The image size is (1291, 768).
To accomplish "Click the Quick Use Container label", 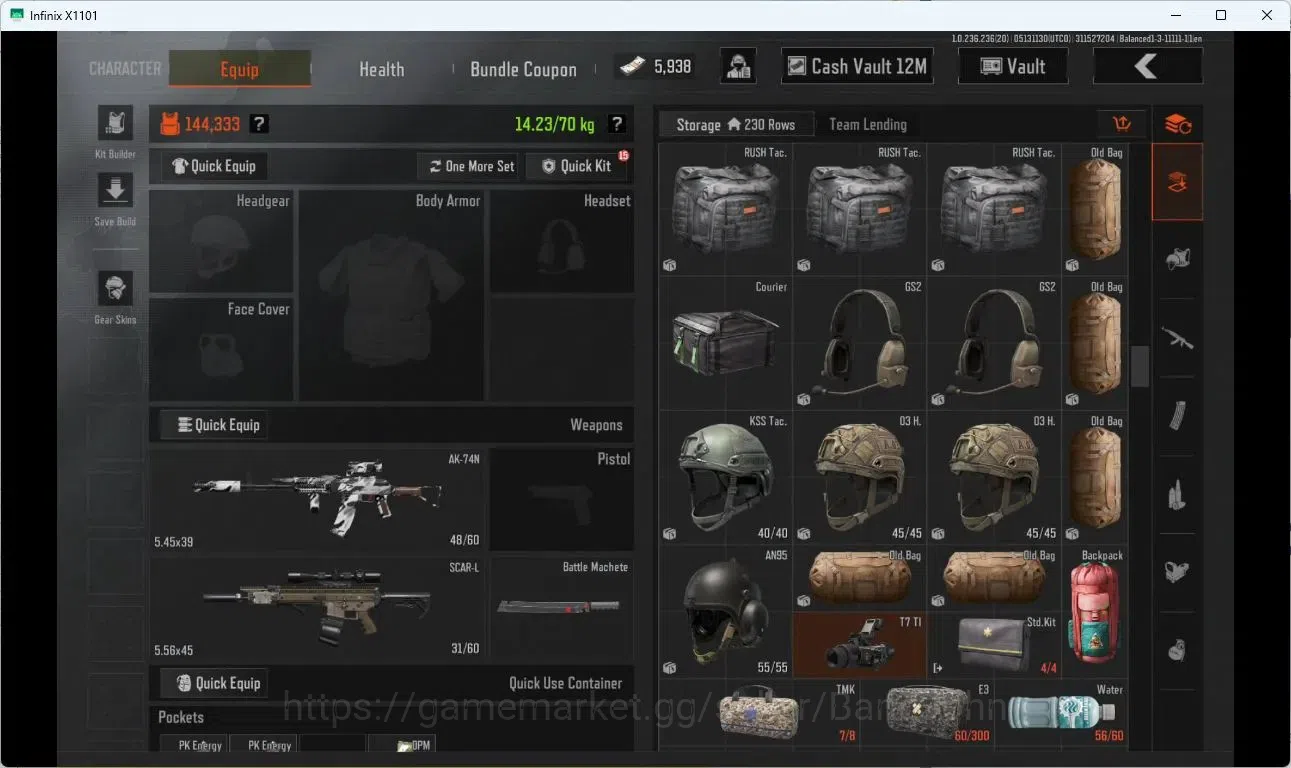I will click(565, 683).
